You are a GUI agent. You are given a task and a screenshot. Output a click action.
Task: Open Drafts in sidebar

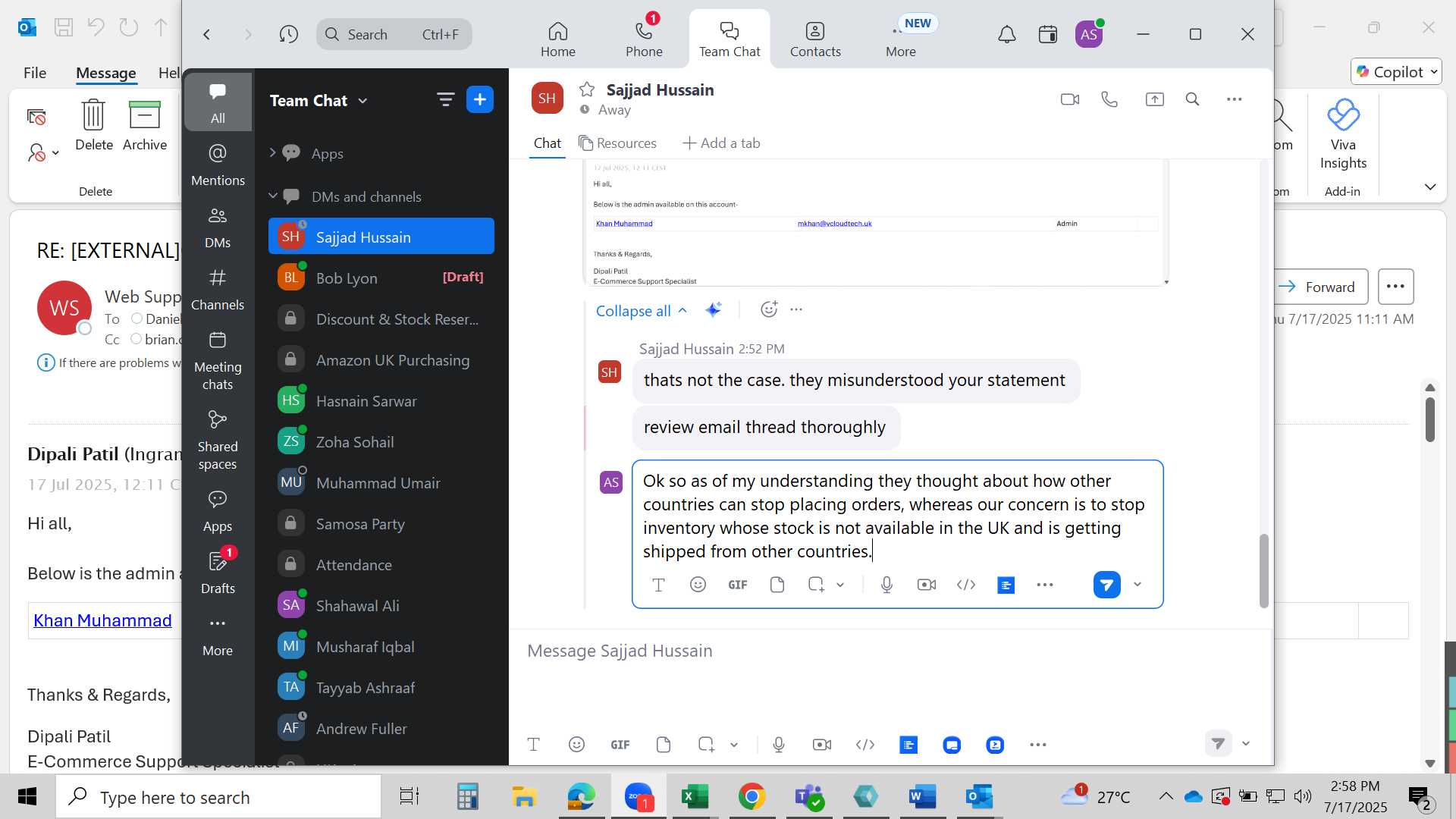click(x=218, y=572)
